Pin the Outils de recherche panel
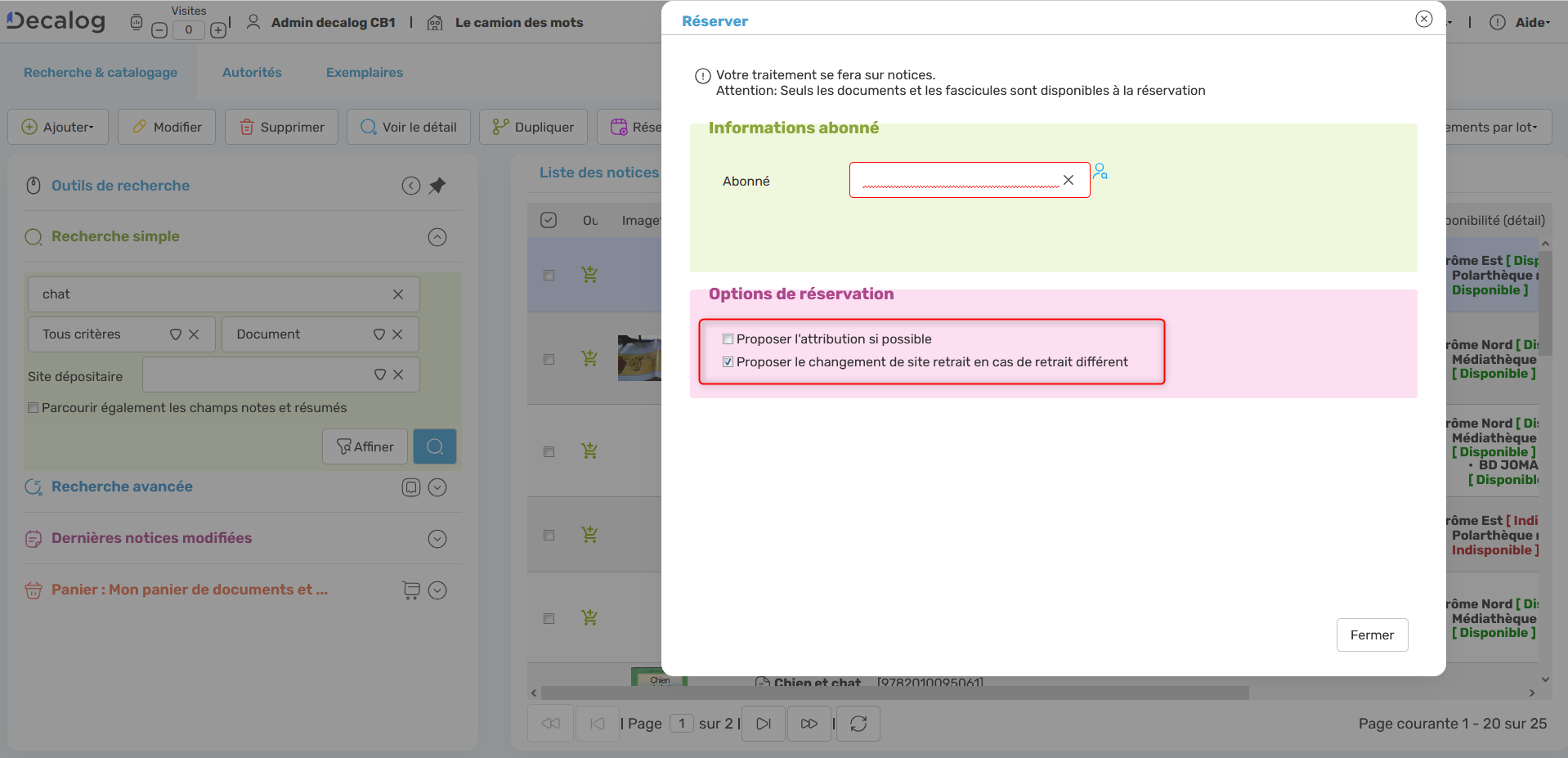Screen dimensions: 1568x758 [437, 186]
